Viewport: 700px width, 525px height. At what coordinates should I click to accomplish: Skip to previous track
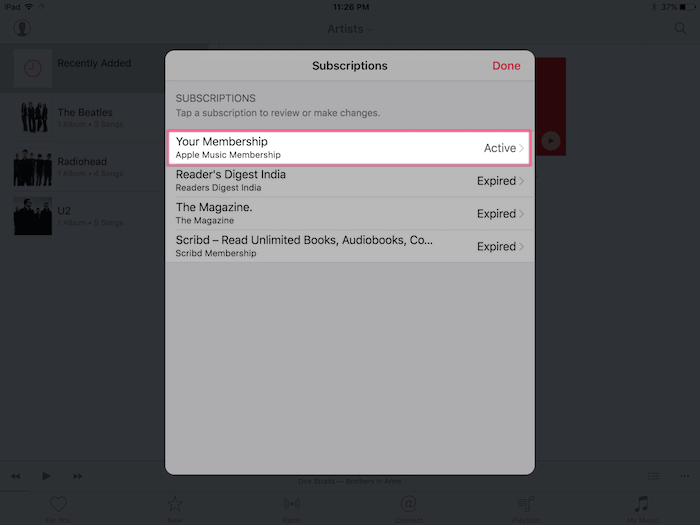[x=16, y=476]
